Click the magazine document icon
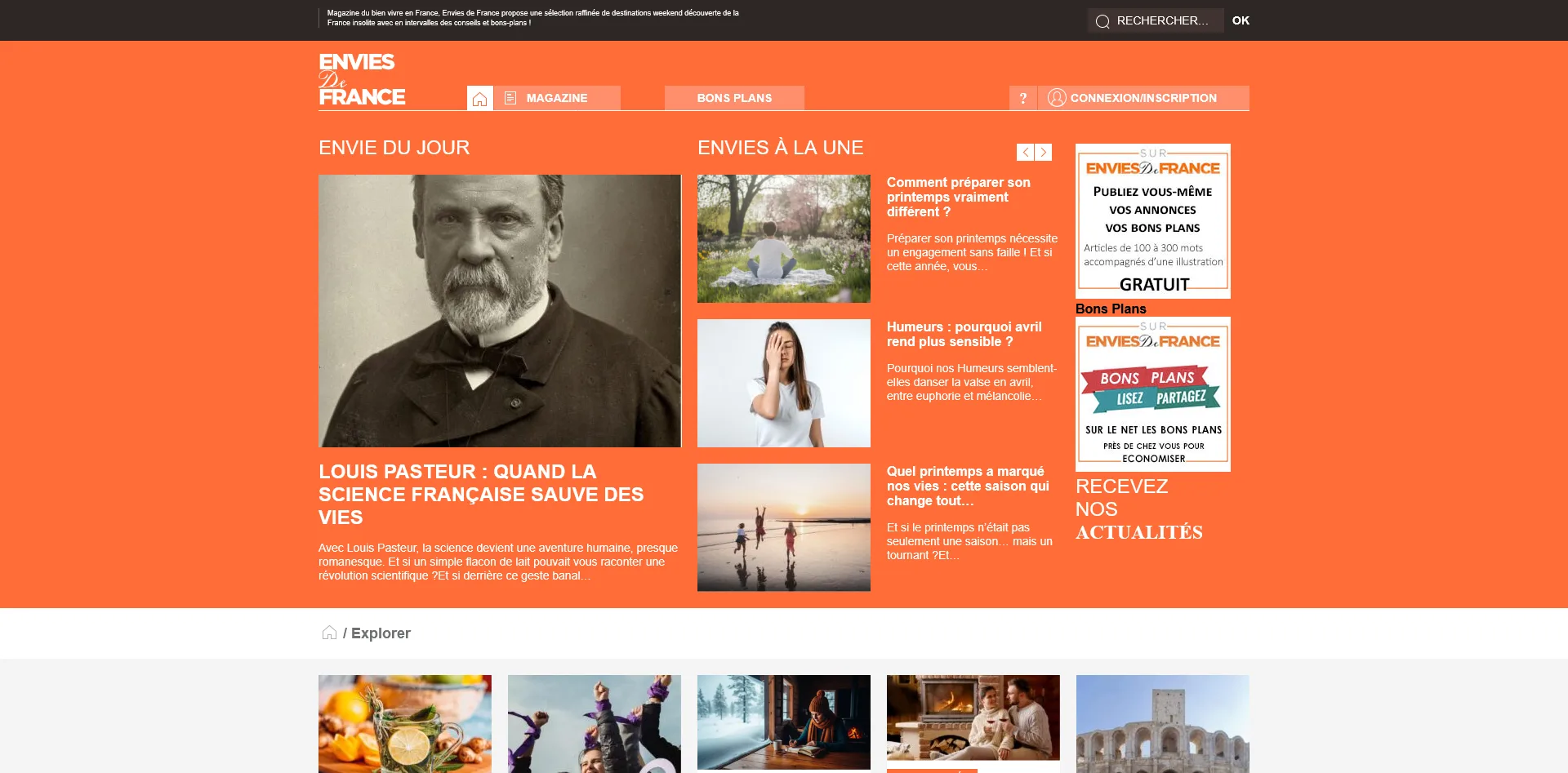The image size is (1568, 773). 510,98
